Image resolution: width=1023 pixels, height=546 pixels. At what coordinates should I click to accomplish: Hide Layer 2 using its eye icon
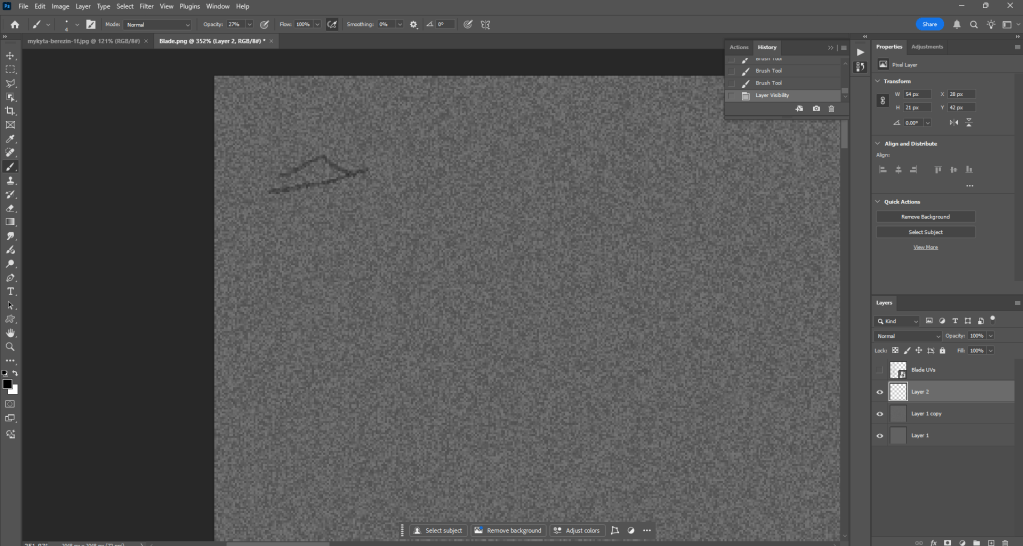(x=880, y=392)
